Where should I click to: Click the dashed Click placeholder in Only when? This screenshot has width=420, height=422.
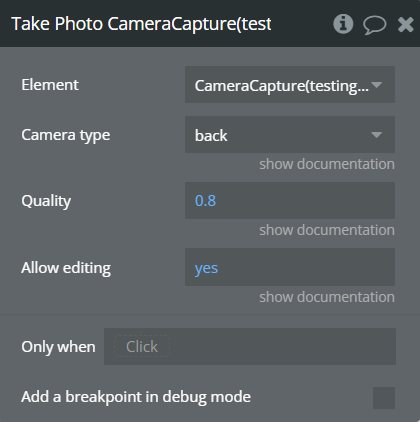click(x=142, y=347)
